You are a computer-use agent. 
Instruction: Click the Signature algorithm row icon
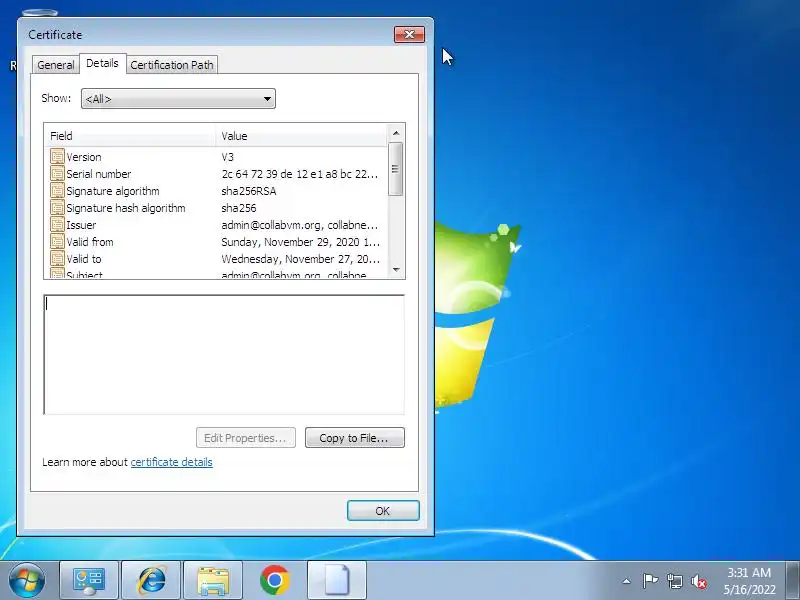click(58, 191)
